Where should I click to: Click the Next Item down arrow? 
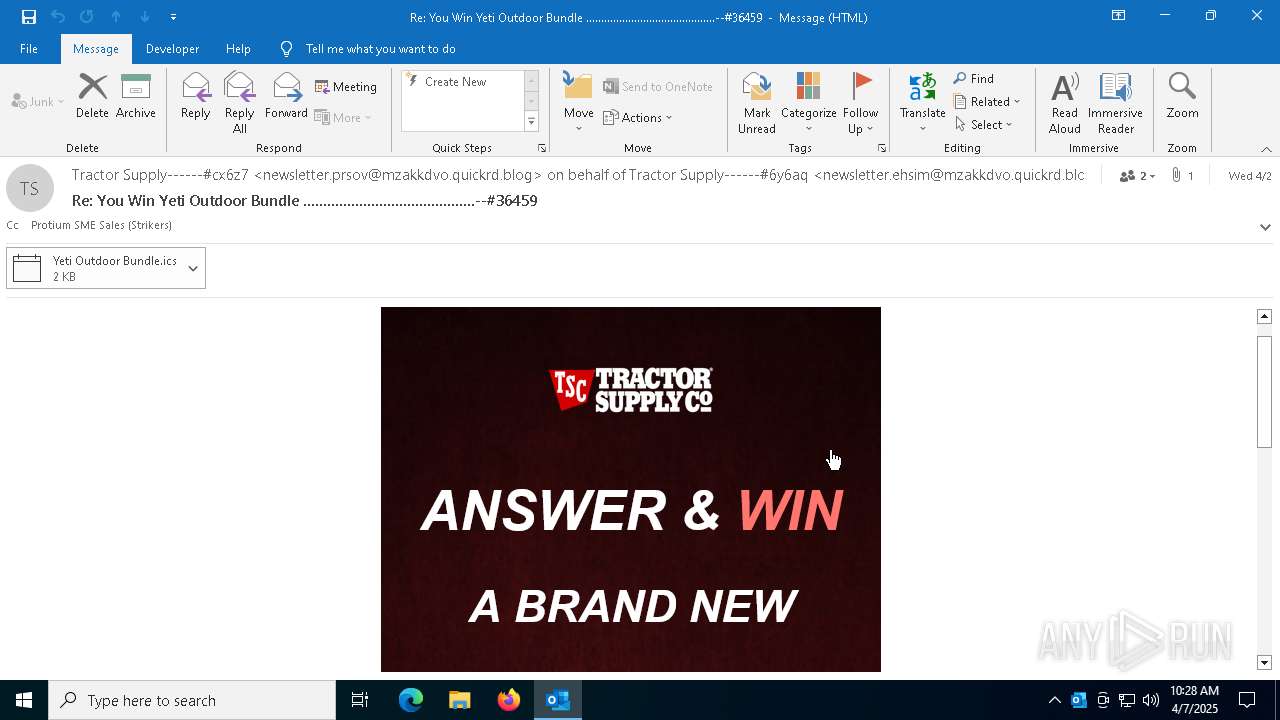pos(145,17)
